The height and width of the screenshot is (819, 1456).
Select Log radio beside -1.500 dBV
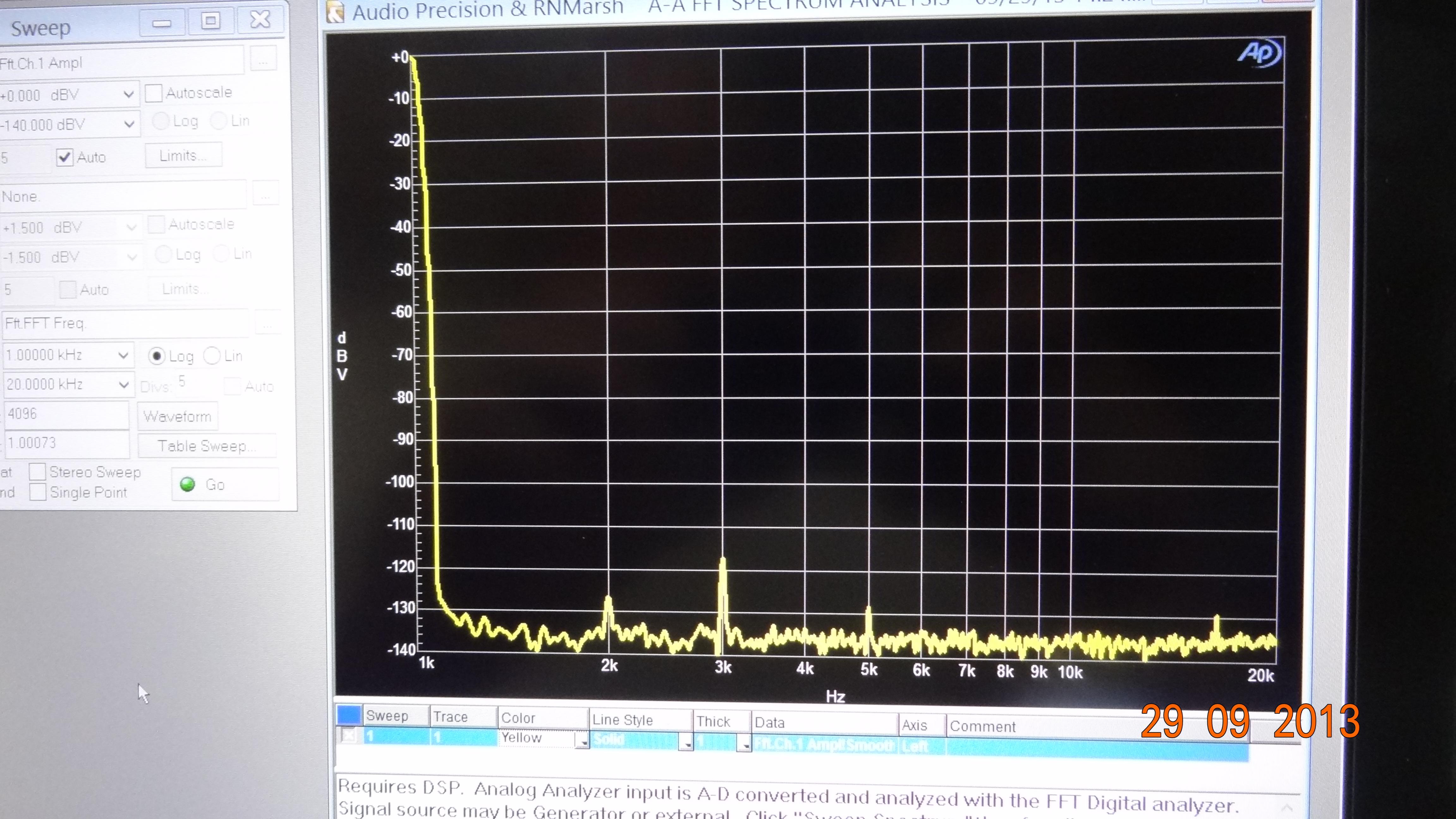pyautogui.click(x=163, y=254)
